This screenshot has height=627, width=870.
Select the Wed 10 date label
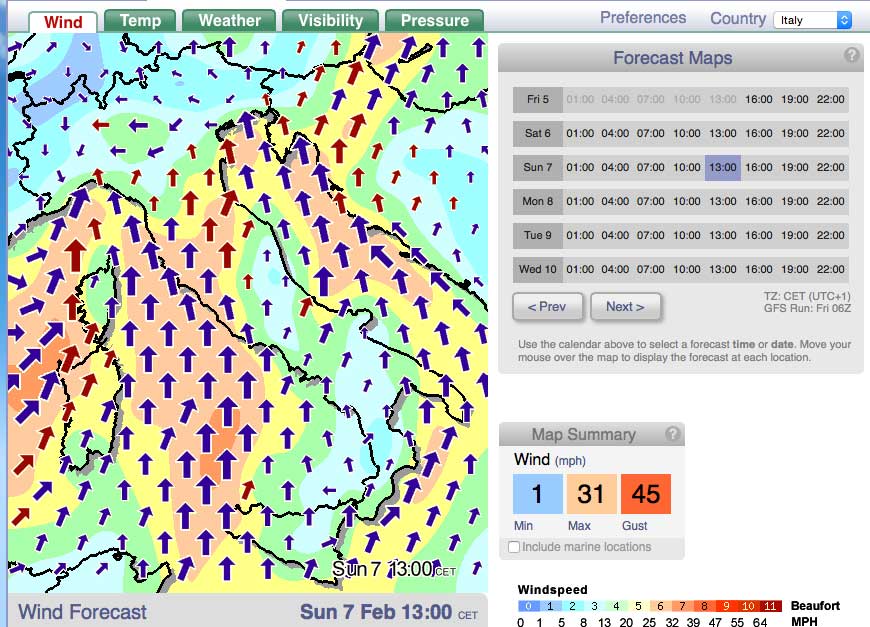(538, 269)
